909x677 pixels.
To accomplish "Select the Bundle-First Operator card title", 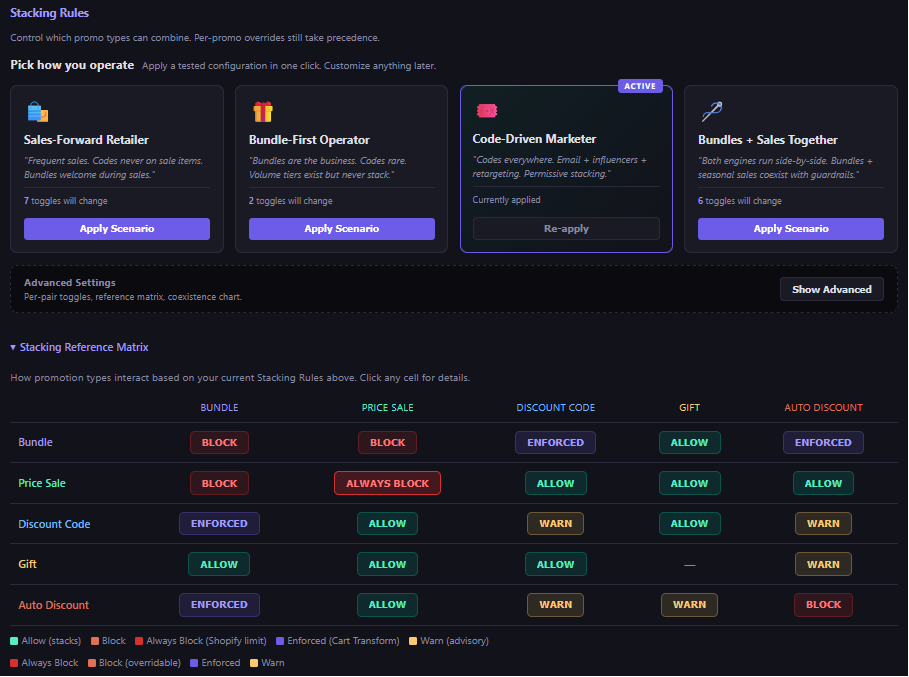I will coord(309,140).
